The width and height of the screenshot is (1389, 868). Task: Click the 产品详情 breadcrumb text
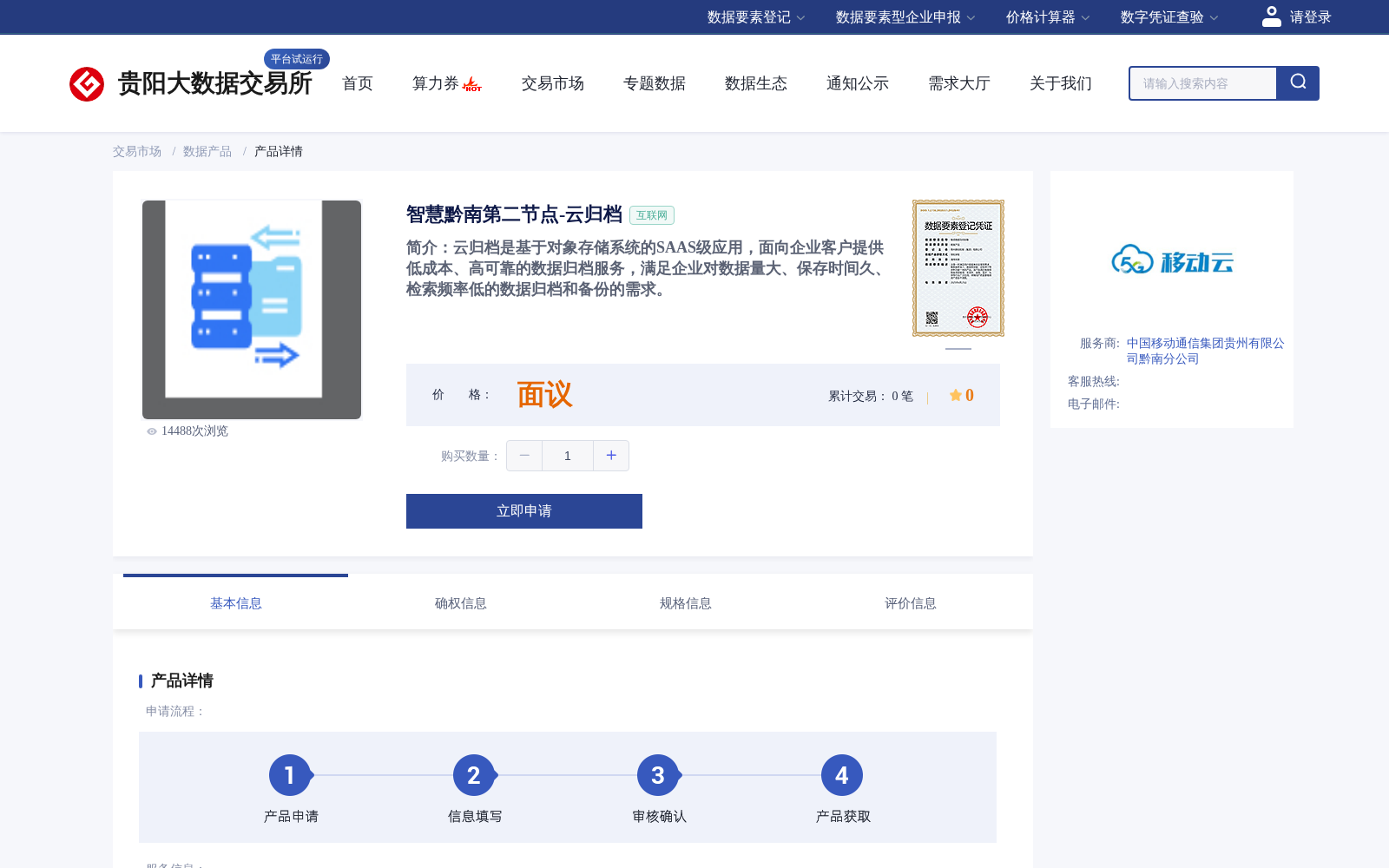[279, 151]
